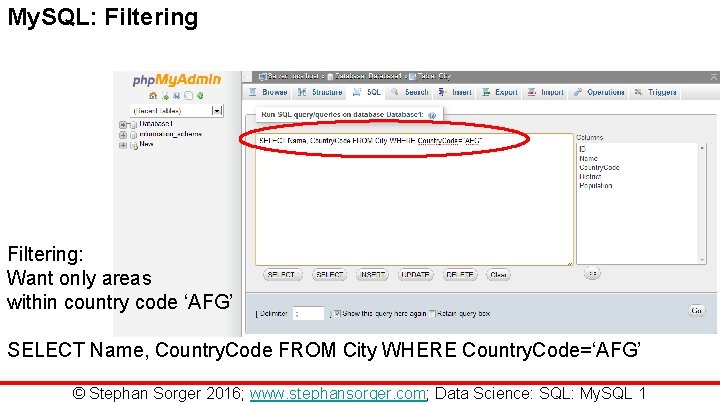Screen dimensions: 720x405
Task: Open the Operations tab
Action: (x=599, y=92)
